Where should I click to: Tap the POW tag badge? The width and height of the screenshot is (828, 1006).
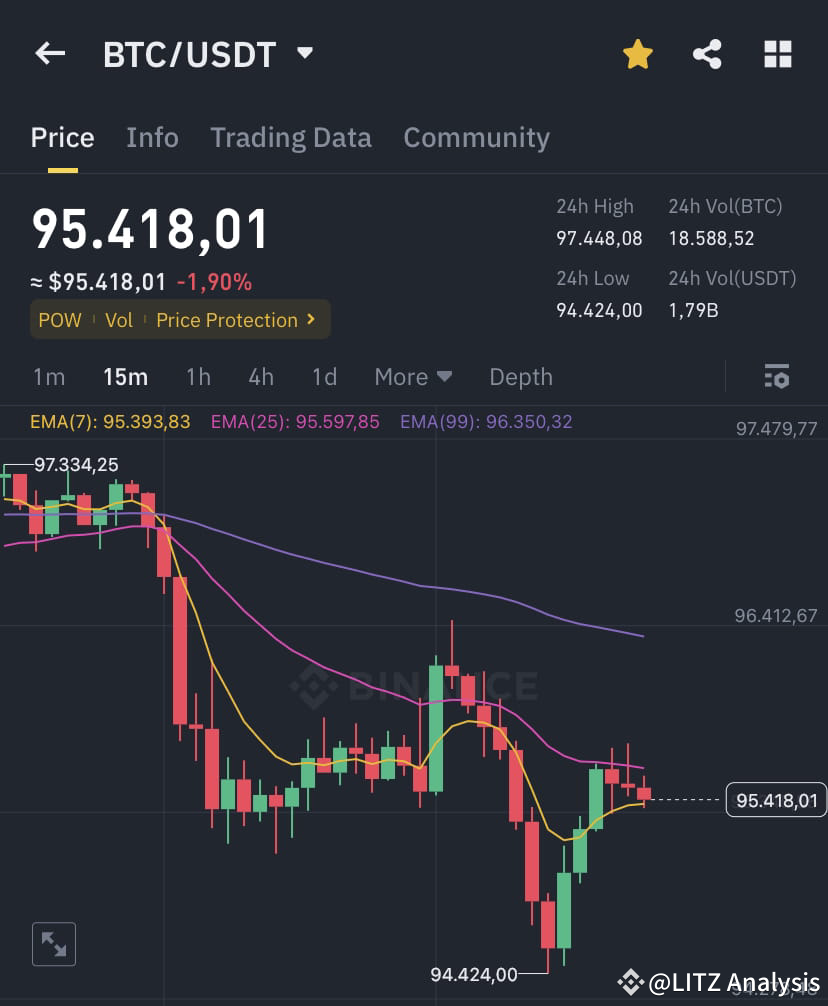tap(59, 320)
